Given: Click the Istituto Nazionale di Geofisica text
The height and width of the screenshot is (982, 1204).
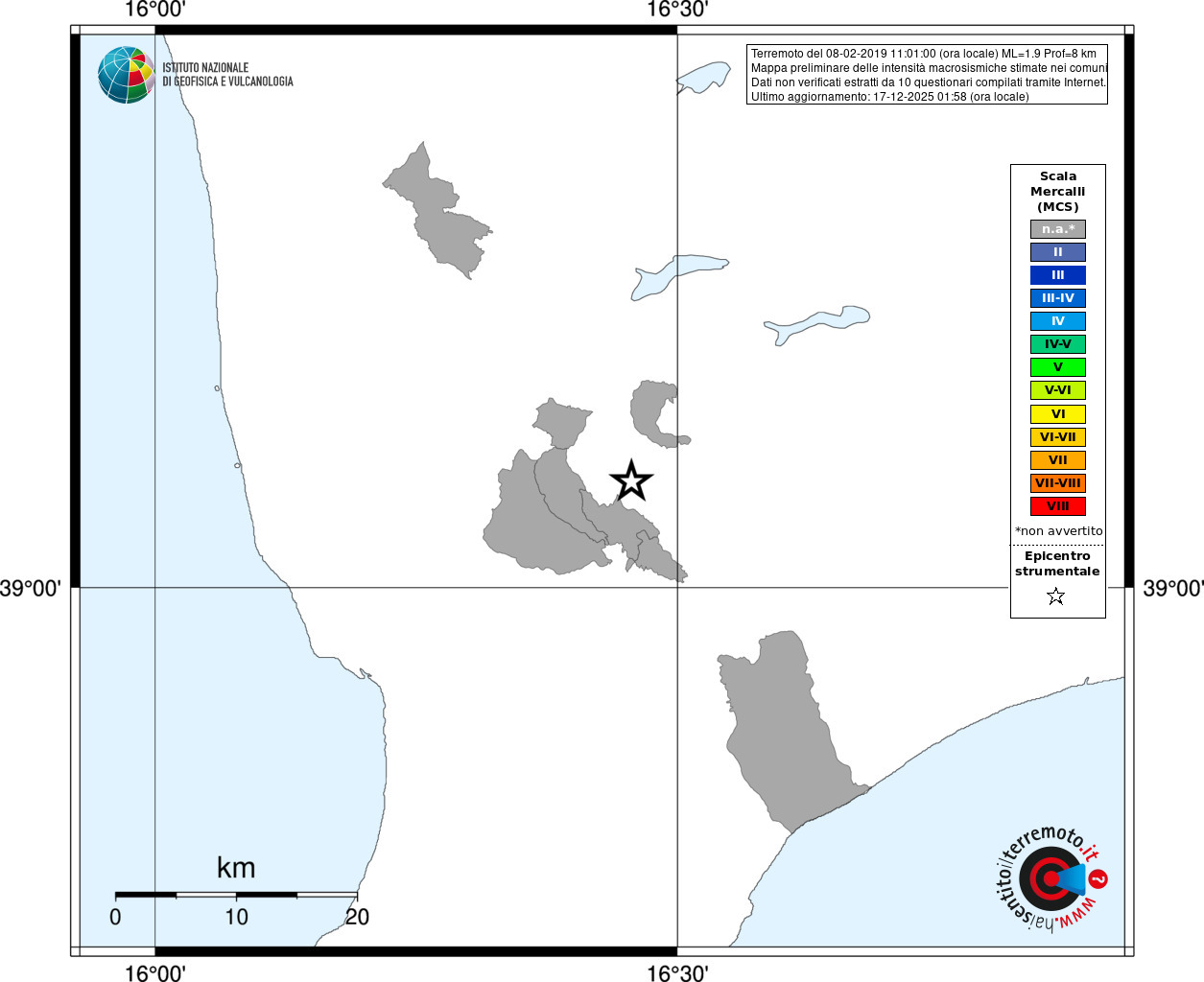Looking at the screenshot, I should pos(227,75).
